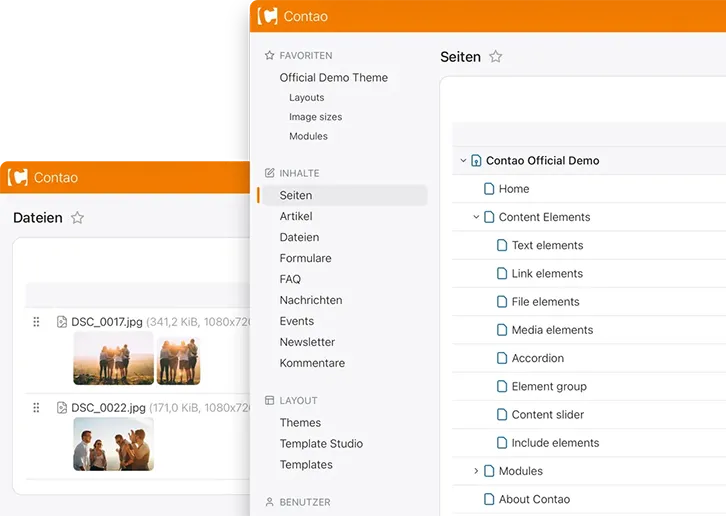The width and height of the screenshot is (726, 516).
Task: Click the page icon beside About Contao
Action: (489, 499)
